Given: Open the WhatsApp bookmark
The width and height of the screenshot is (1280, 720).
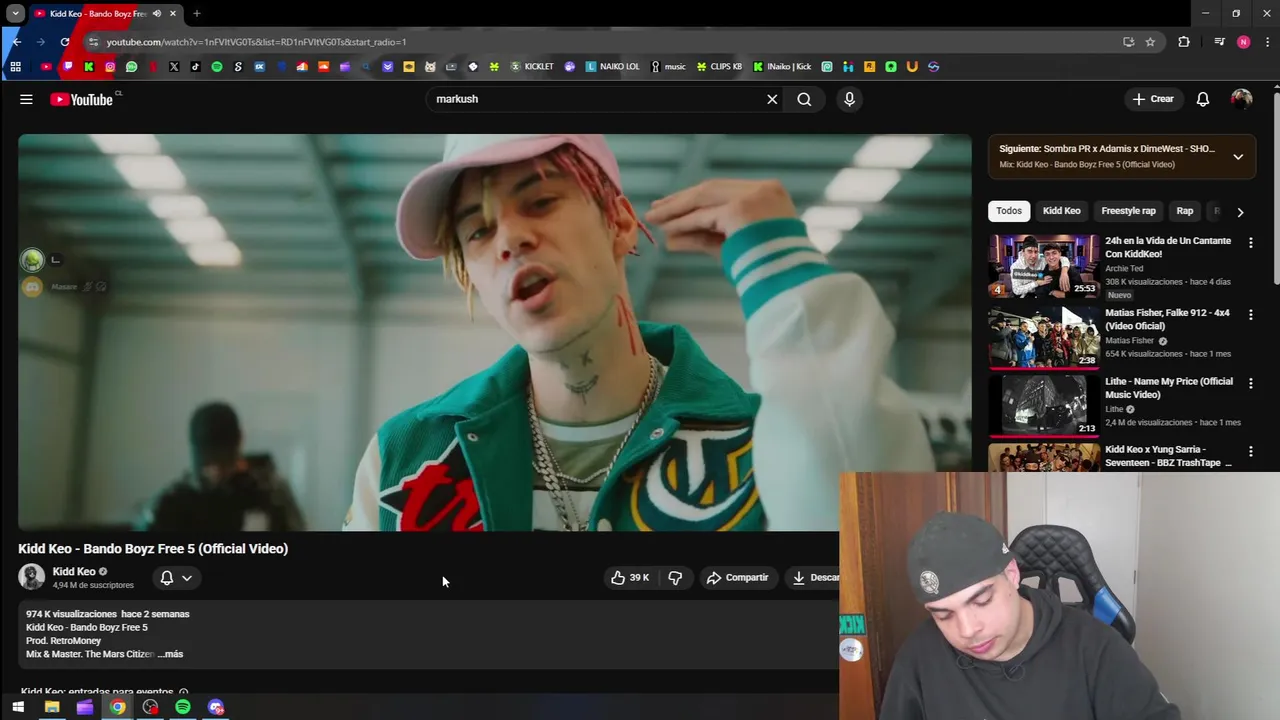Looking at the screenshot, I should [131, 67].
